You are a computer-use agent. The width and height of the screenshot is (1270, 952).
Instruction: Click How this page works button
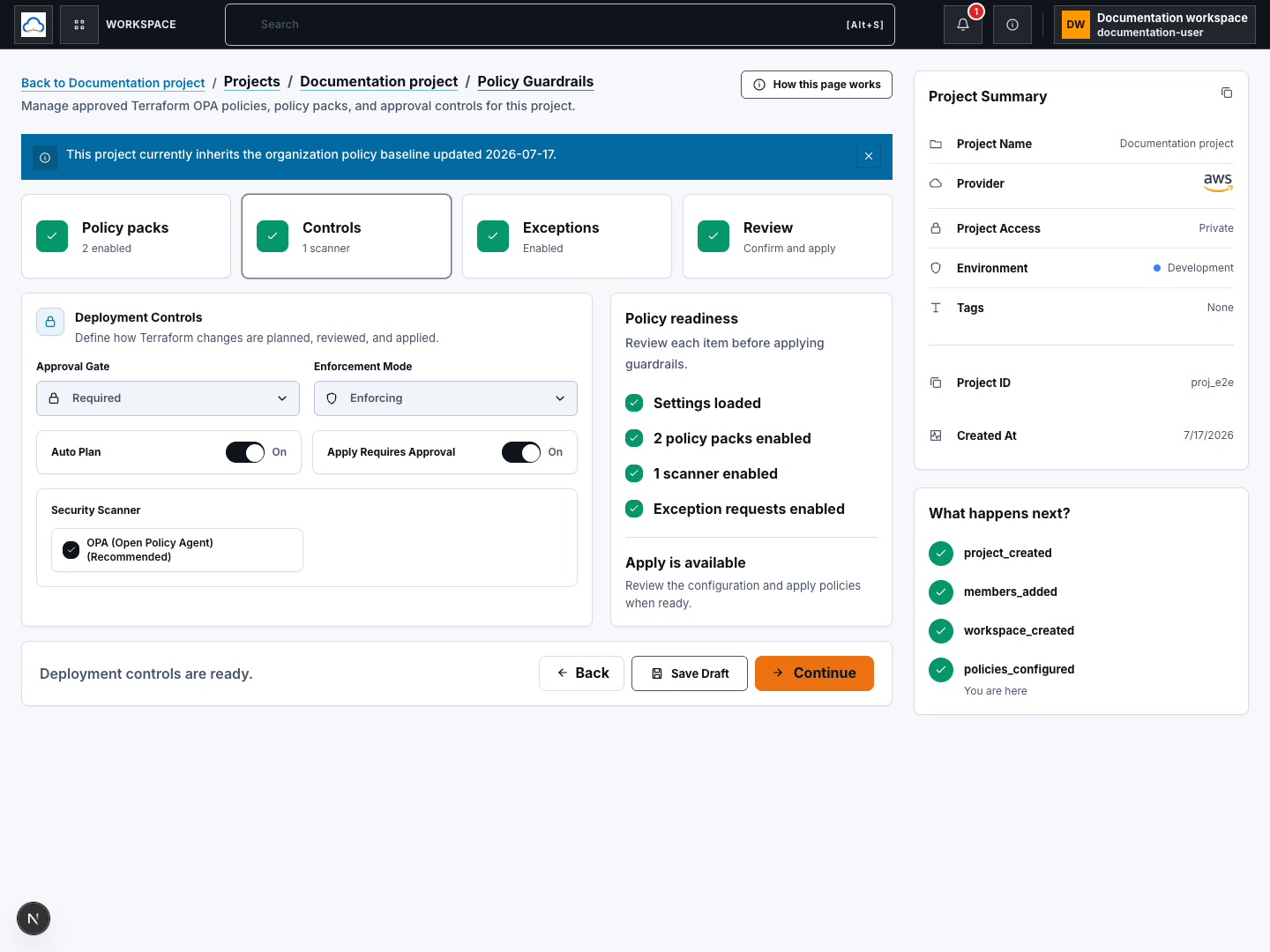[817, 85]
